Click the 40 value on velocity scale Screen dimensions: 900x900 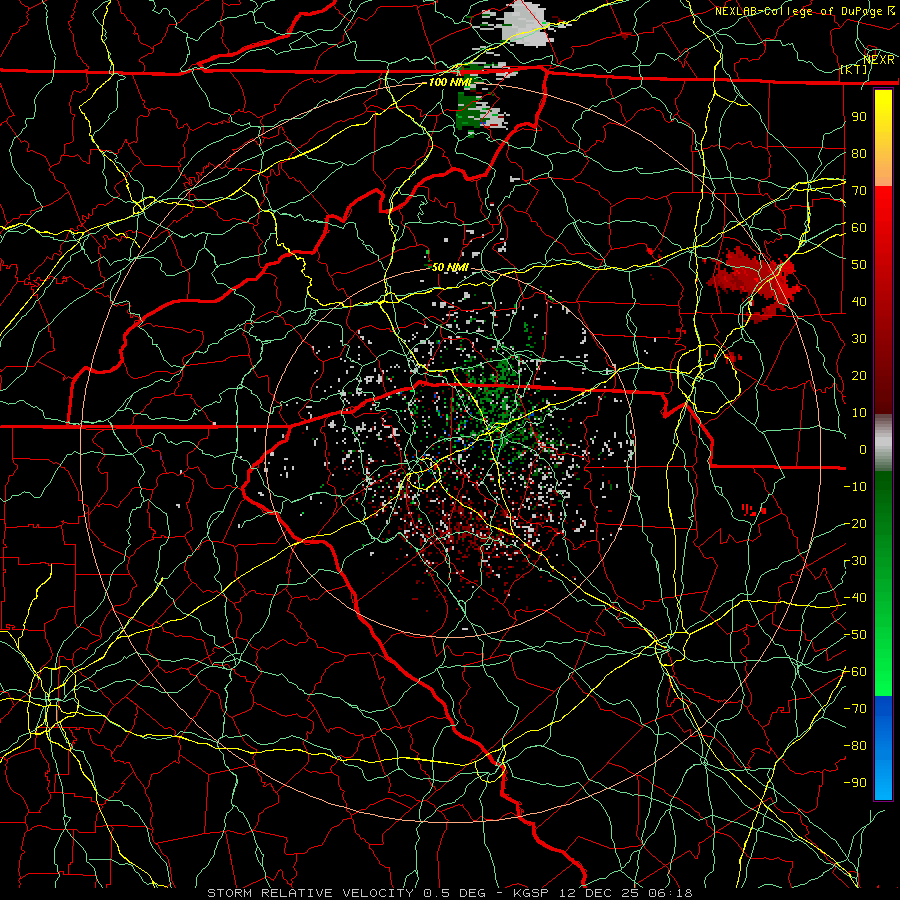point(859,302)
